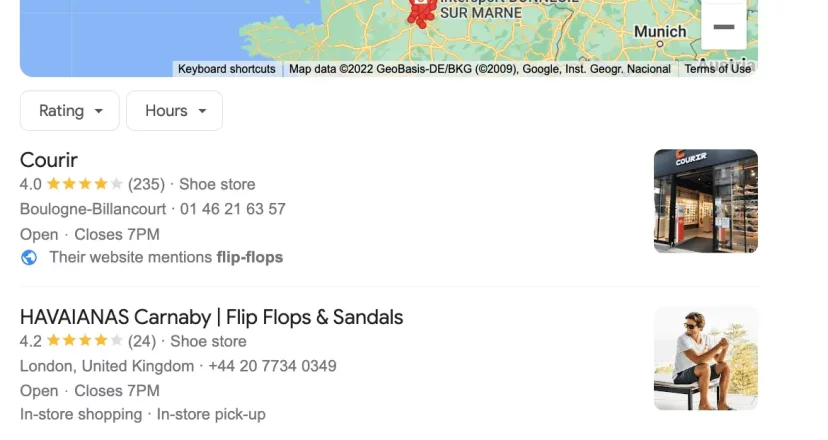
Task: Click the HAVAIANAS man sitting photo thumbnail
Action: [x=705, y=358]
